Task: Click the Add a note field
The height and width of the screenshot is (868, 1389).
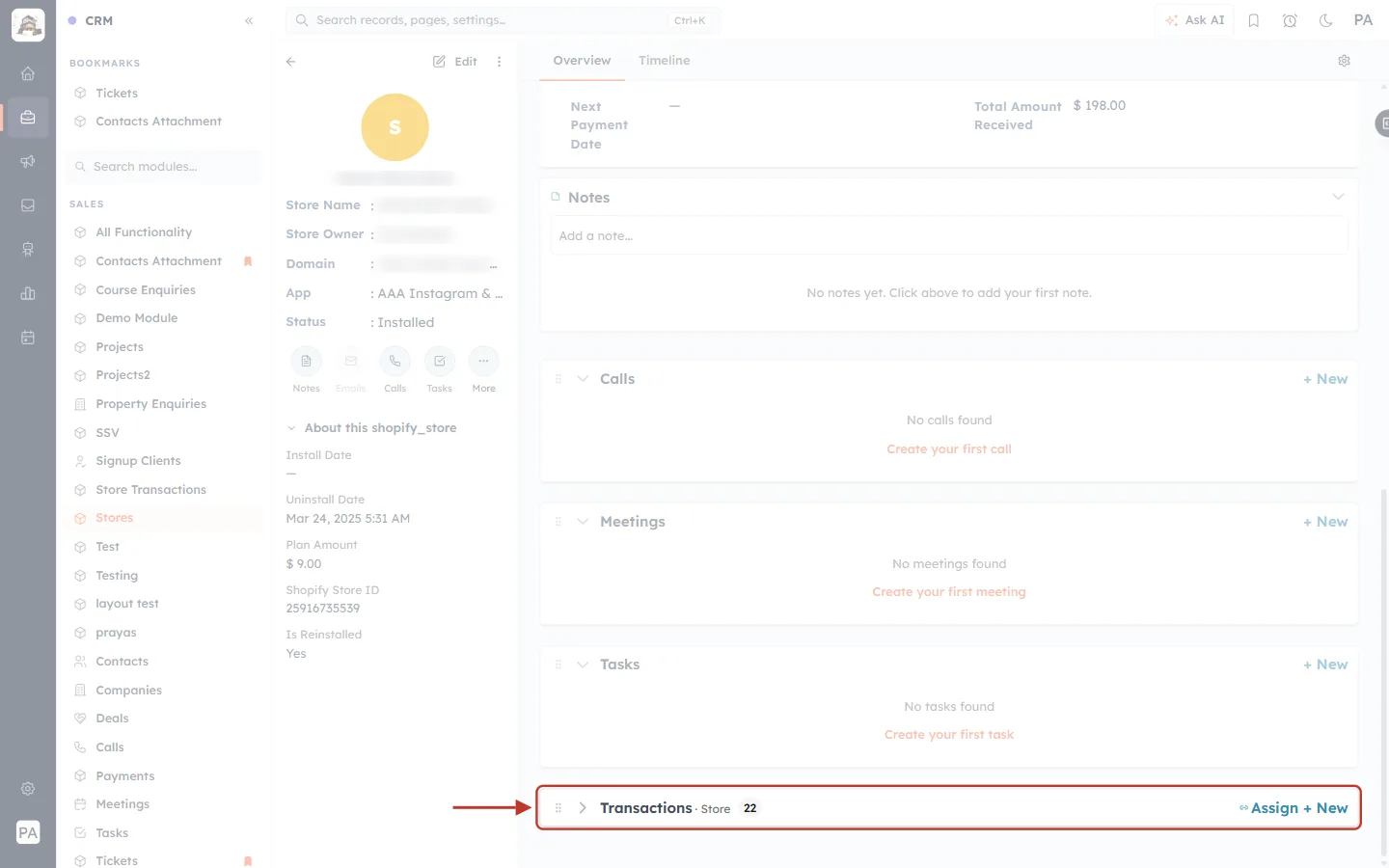Action: [949, 235]
